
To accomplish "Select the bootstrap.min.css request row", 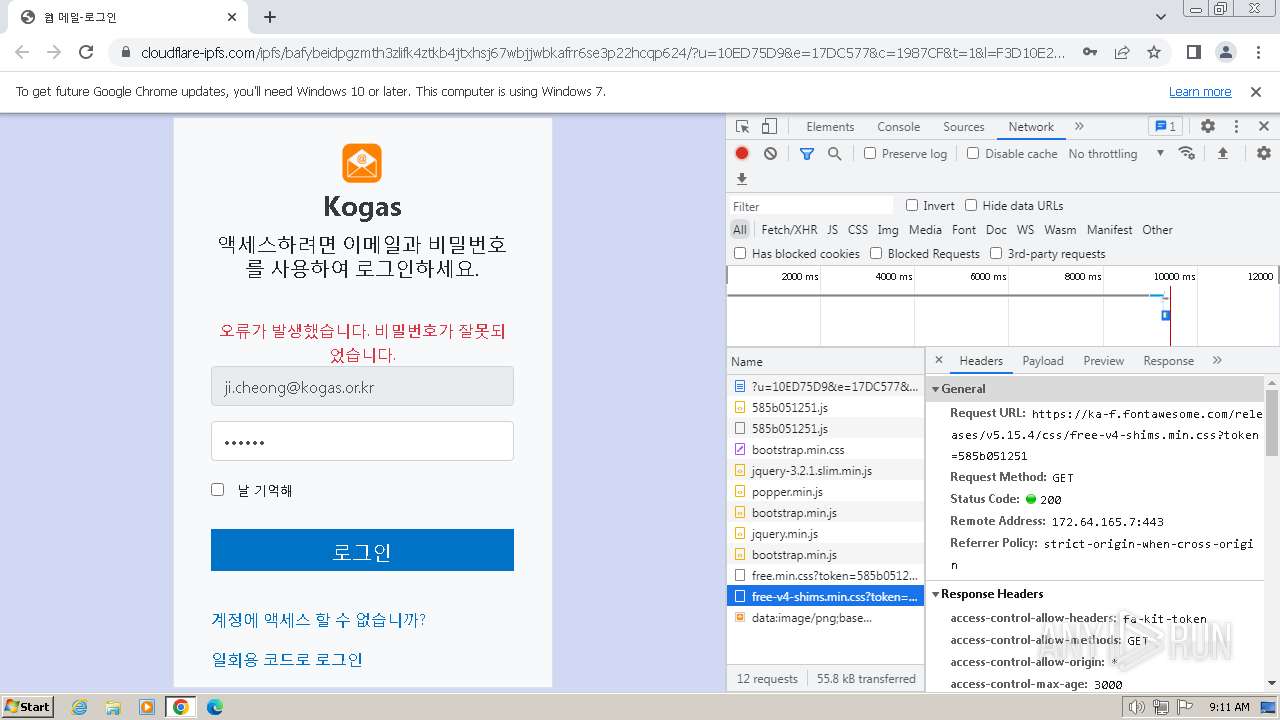I will (826, 450).
